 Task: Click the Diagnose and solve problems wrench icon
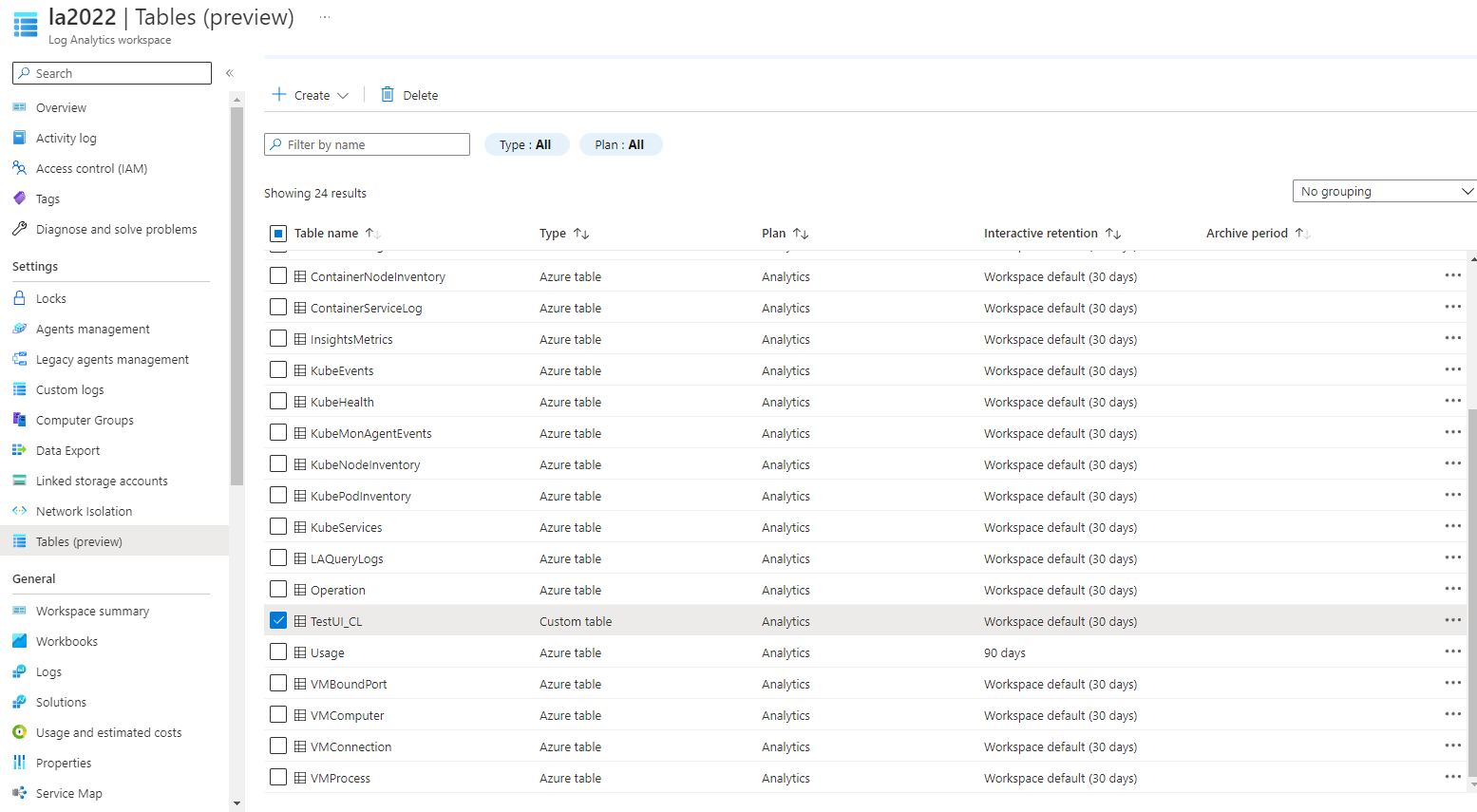click(x=19, y=229)
